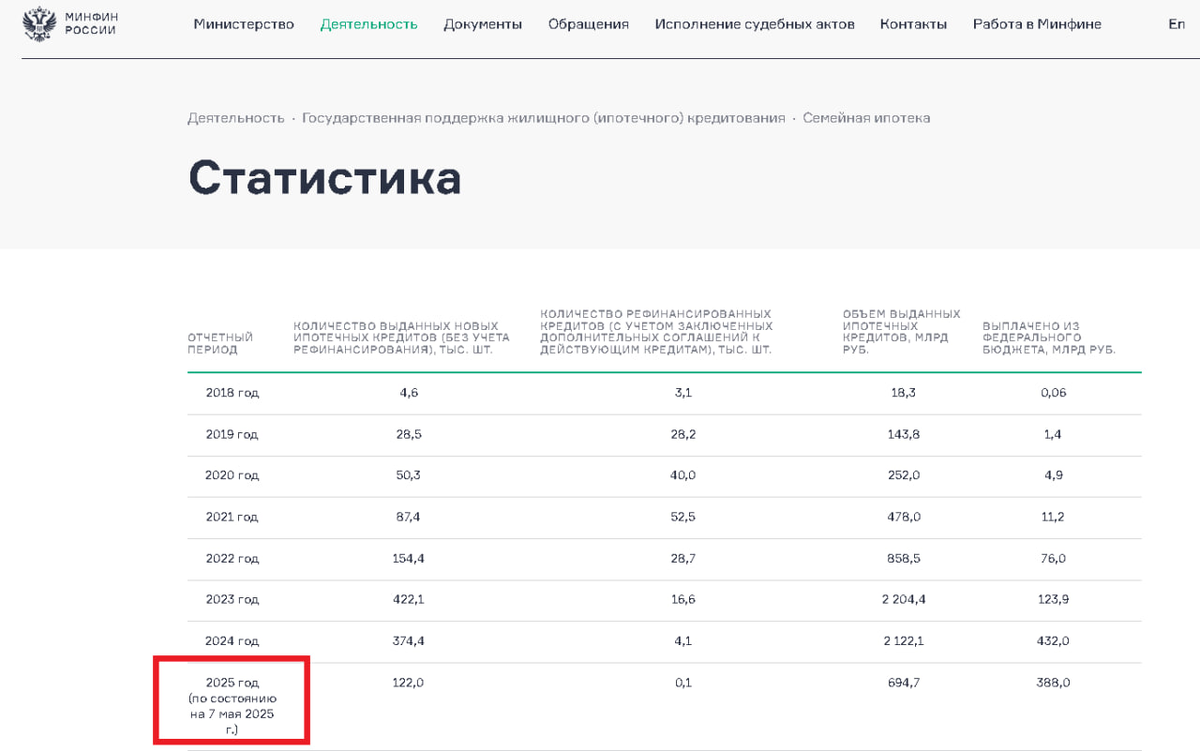The height and width of the screenshot is (751, 1200).
Task: Select the Выплачено из федерального бюджета header
Action: 1049,338
